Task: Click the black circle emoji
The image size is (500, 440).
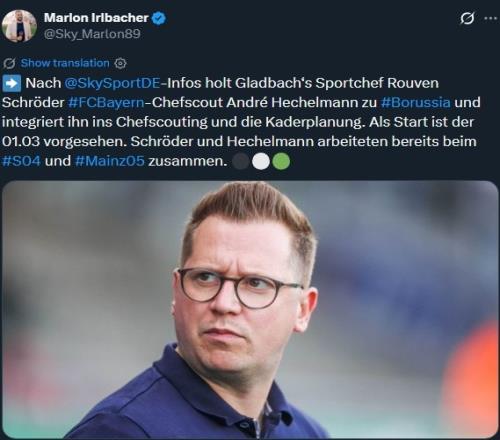Action: (241, 162)
